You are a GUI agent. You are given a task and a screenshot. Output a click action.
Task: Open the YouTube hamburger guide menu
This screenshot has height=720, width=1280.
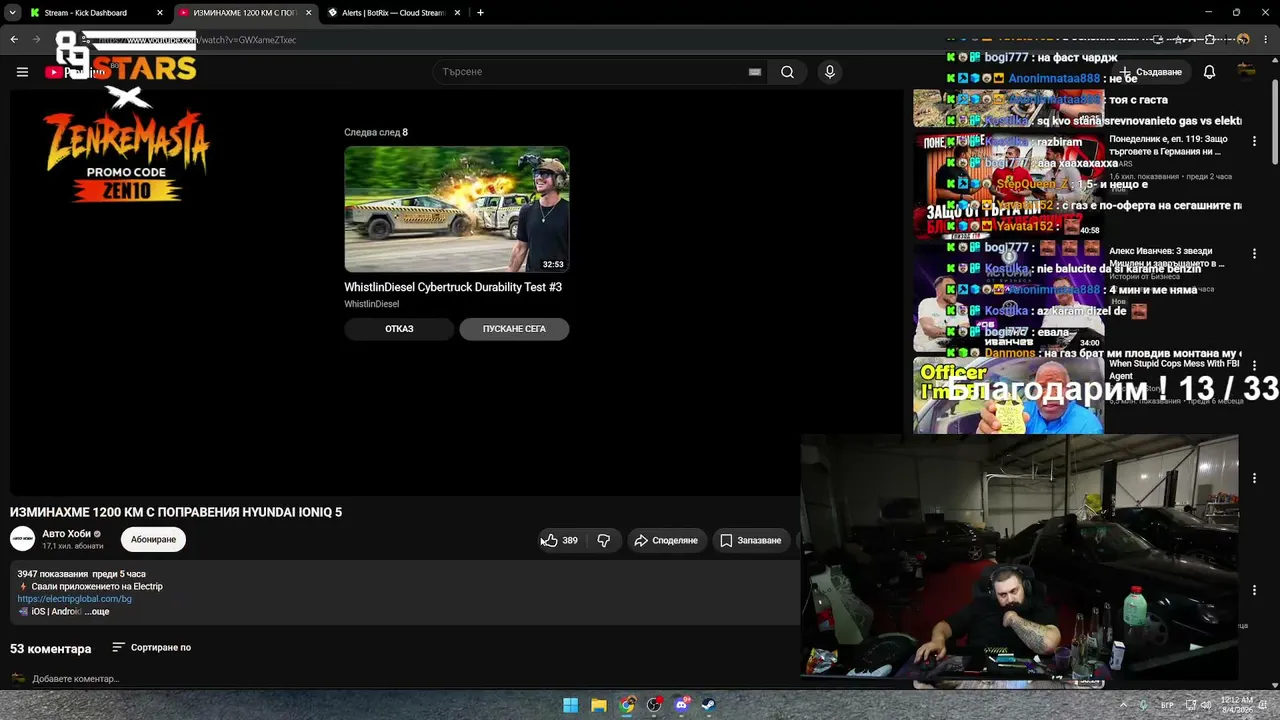point(22,72)
